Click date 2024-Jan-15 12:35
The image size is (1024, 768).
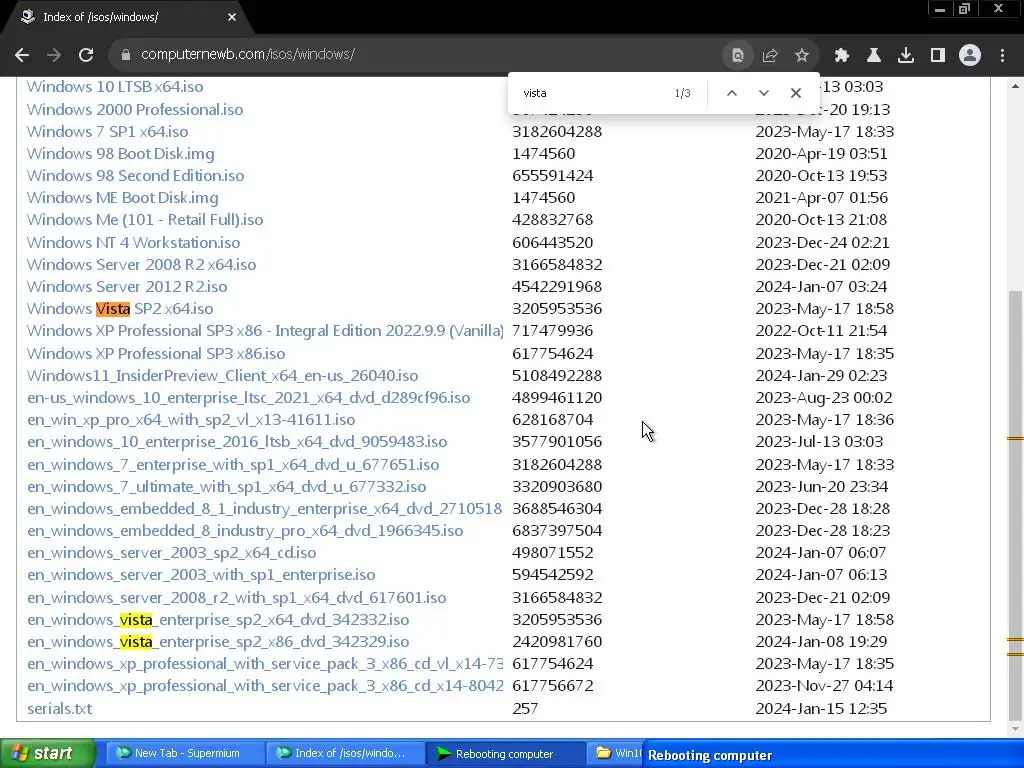pyautogui.click(x=821, y=709)
